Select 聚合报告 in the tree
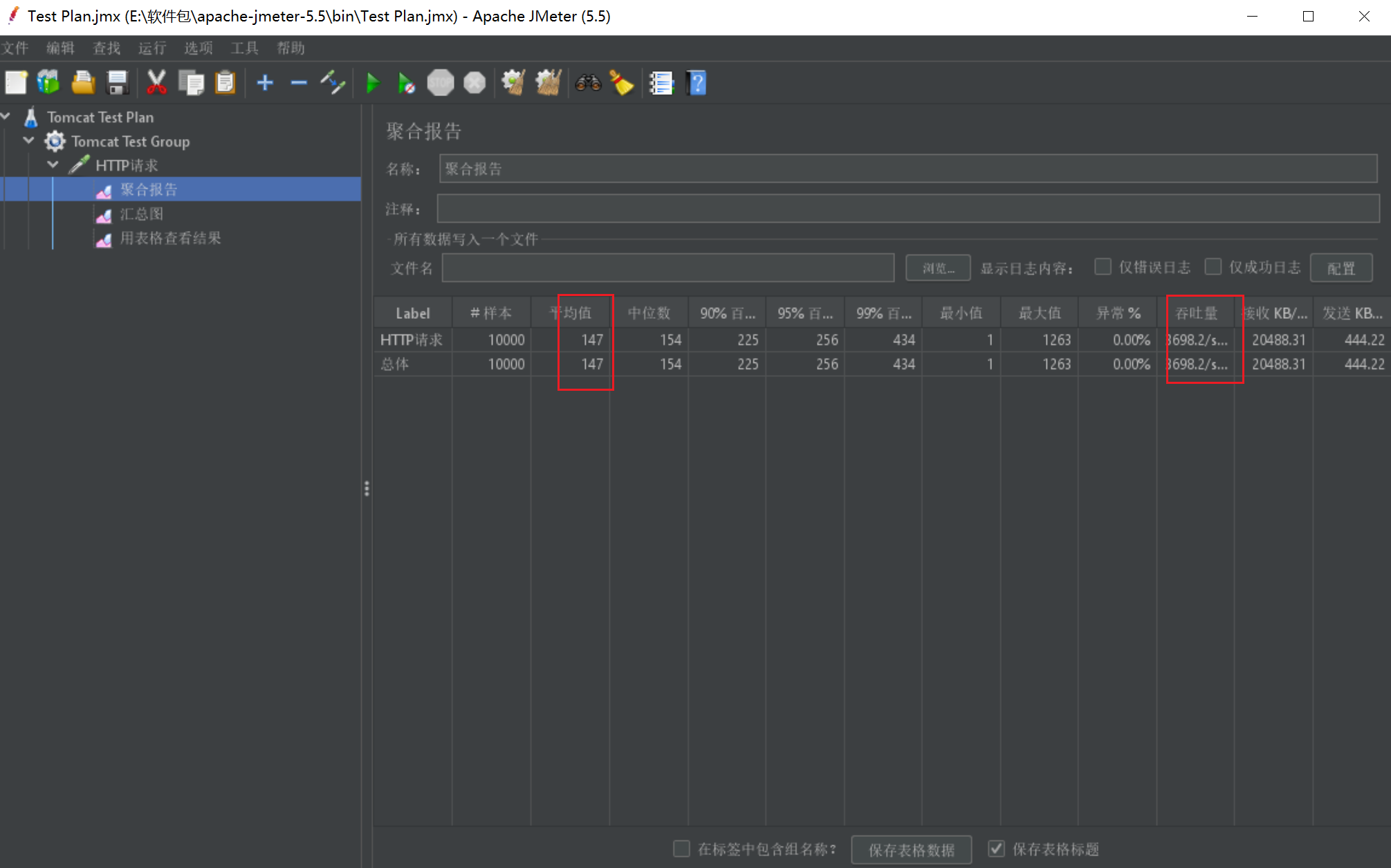The width and height of the screenshot is (1391, 868). (149, 190)
